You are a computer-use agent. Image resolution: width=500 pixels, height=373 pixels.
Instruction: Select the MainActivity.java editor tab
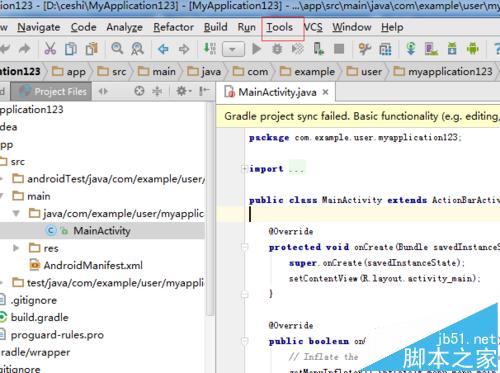[x=277, y=92]
